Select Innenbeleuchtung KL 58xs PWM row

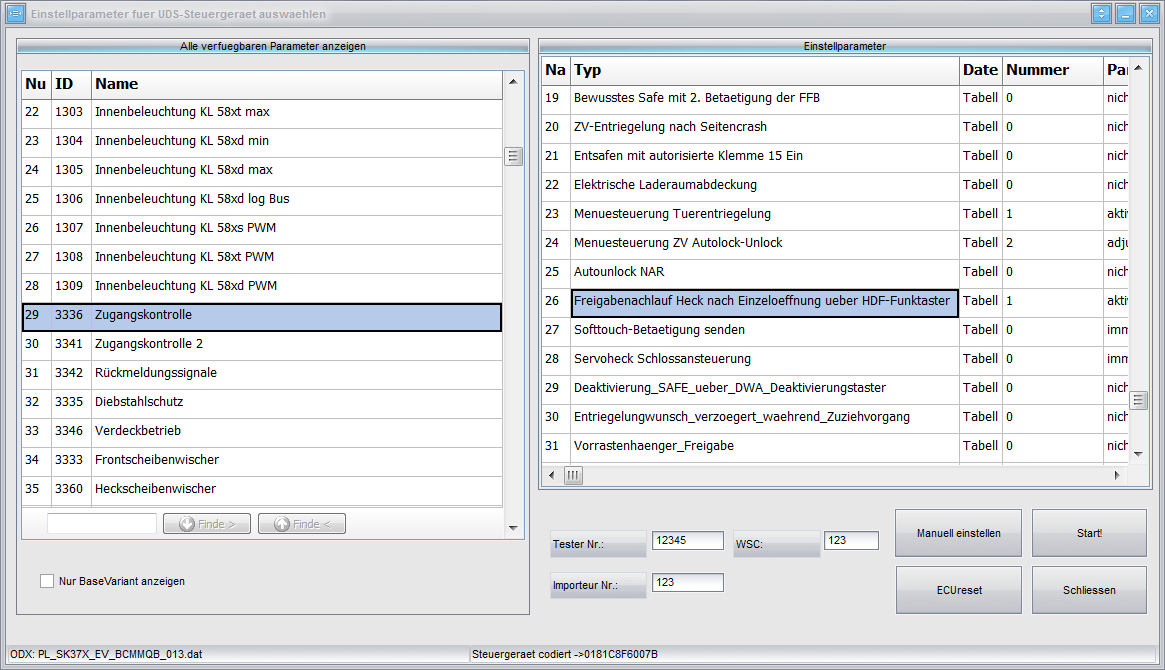pos(262,228)
